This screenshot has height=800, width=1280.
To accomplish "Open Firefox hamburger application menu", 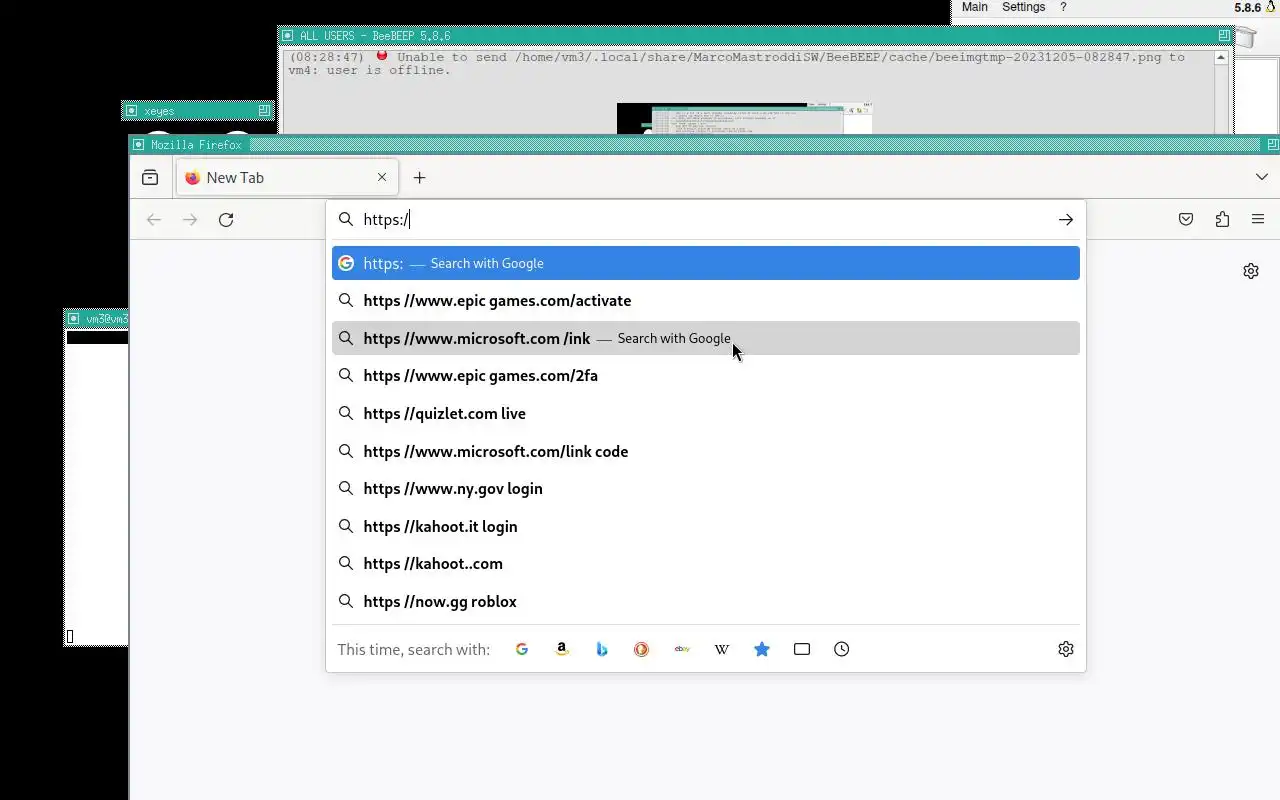I will pos(1258,220).
